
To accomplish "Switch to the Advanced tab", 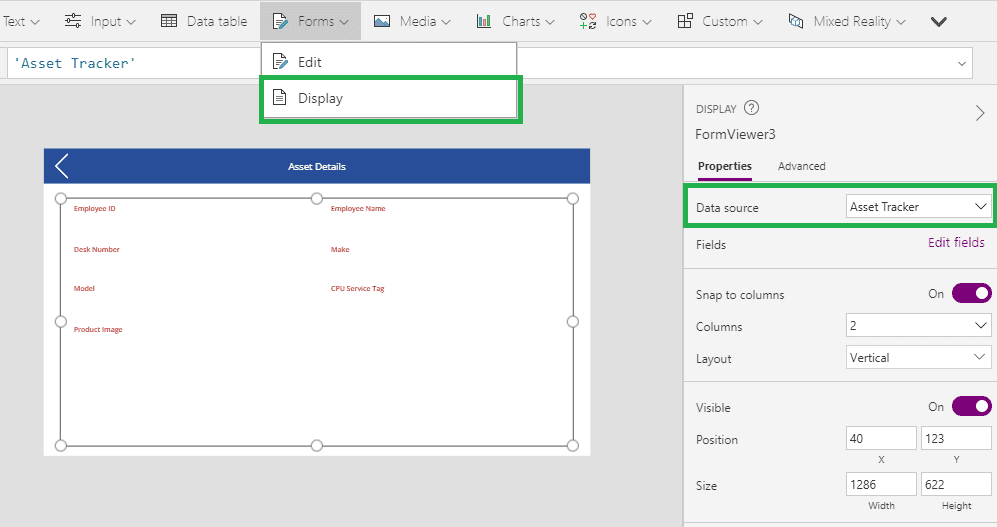I will [x=801, y=166].
